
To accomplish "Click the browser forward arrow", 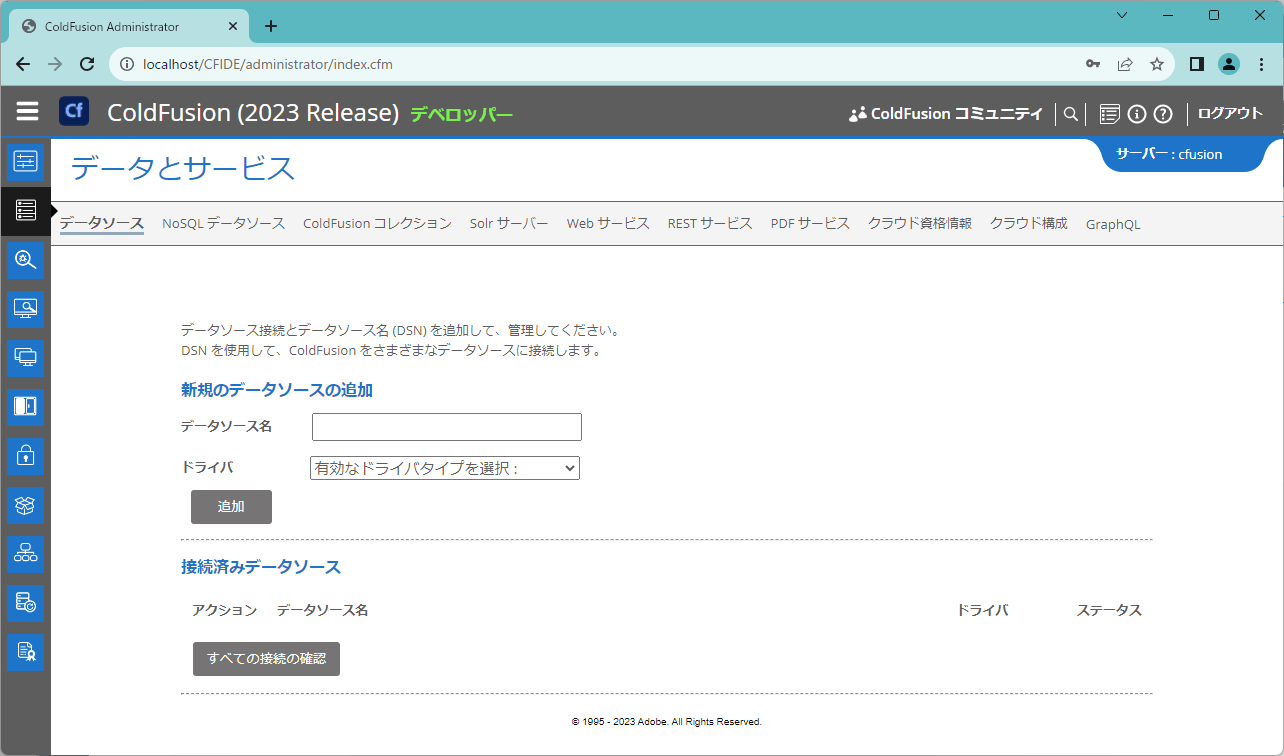I will pos(55,64).
